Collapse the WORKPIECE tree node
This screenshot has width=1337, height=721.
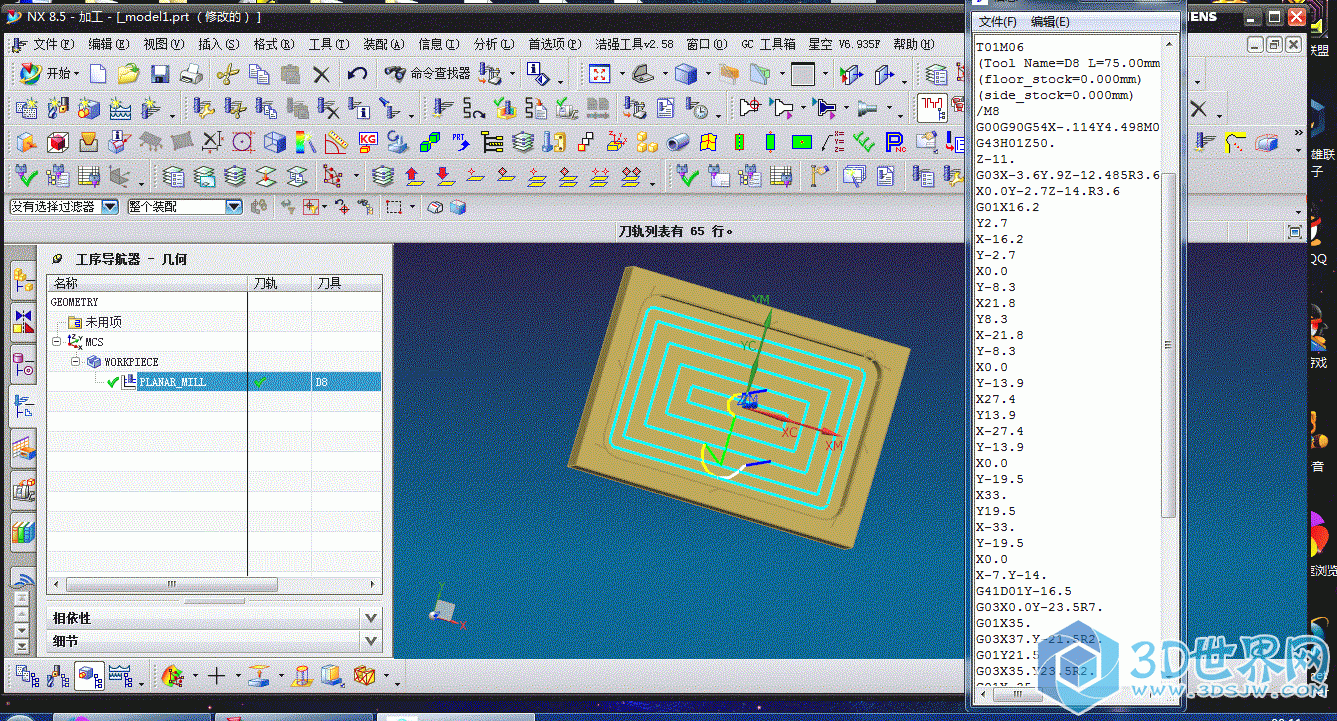point(74,362)
